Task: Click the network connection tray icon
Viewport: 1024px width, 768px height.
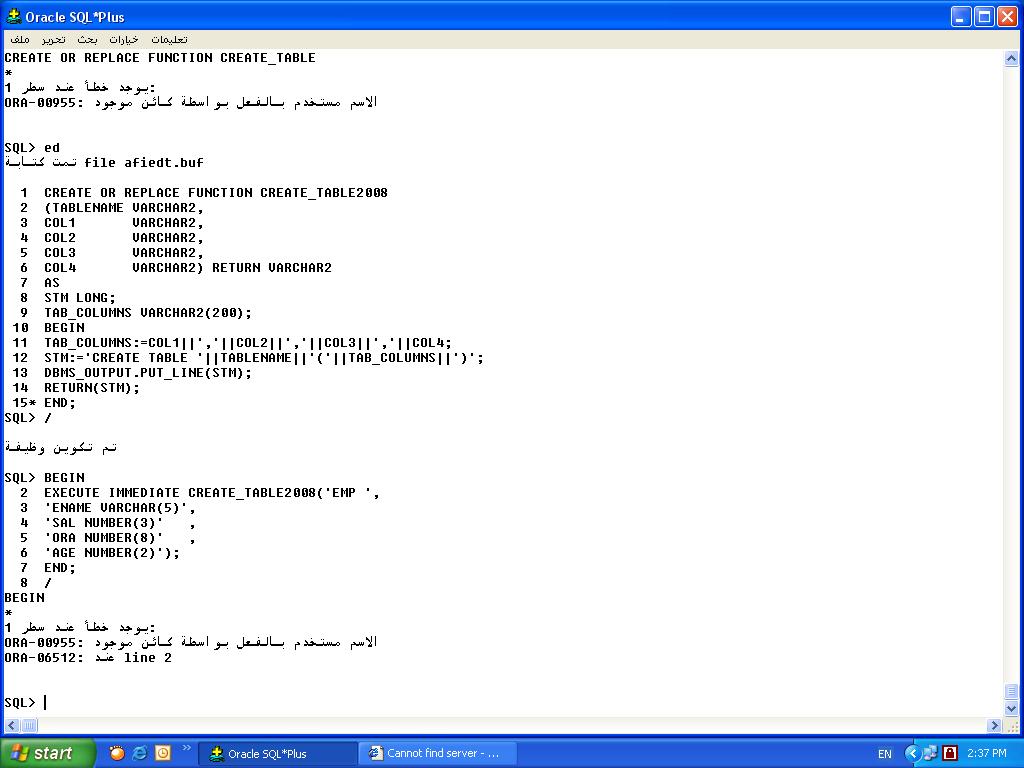Action: [x=930, y=753]
